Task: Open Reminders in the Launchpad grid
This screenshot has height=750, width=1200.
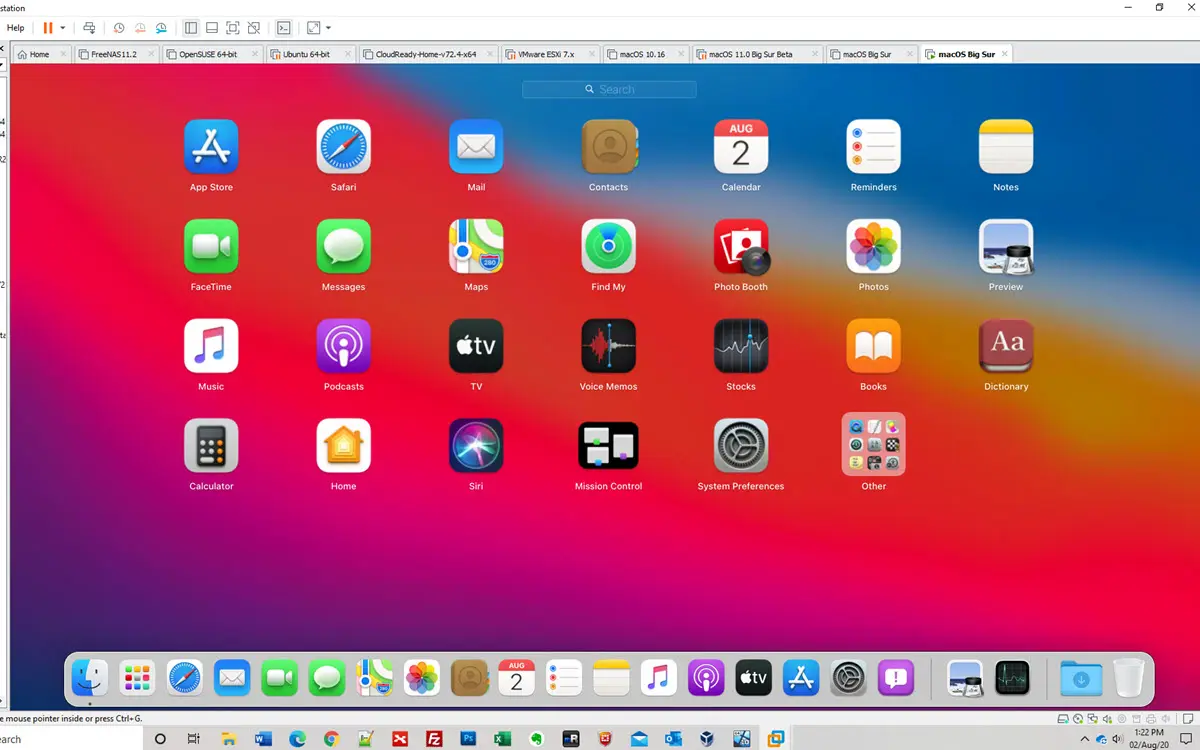Action: point(873,147)
